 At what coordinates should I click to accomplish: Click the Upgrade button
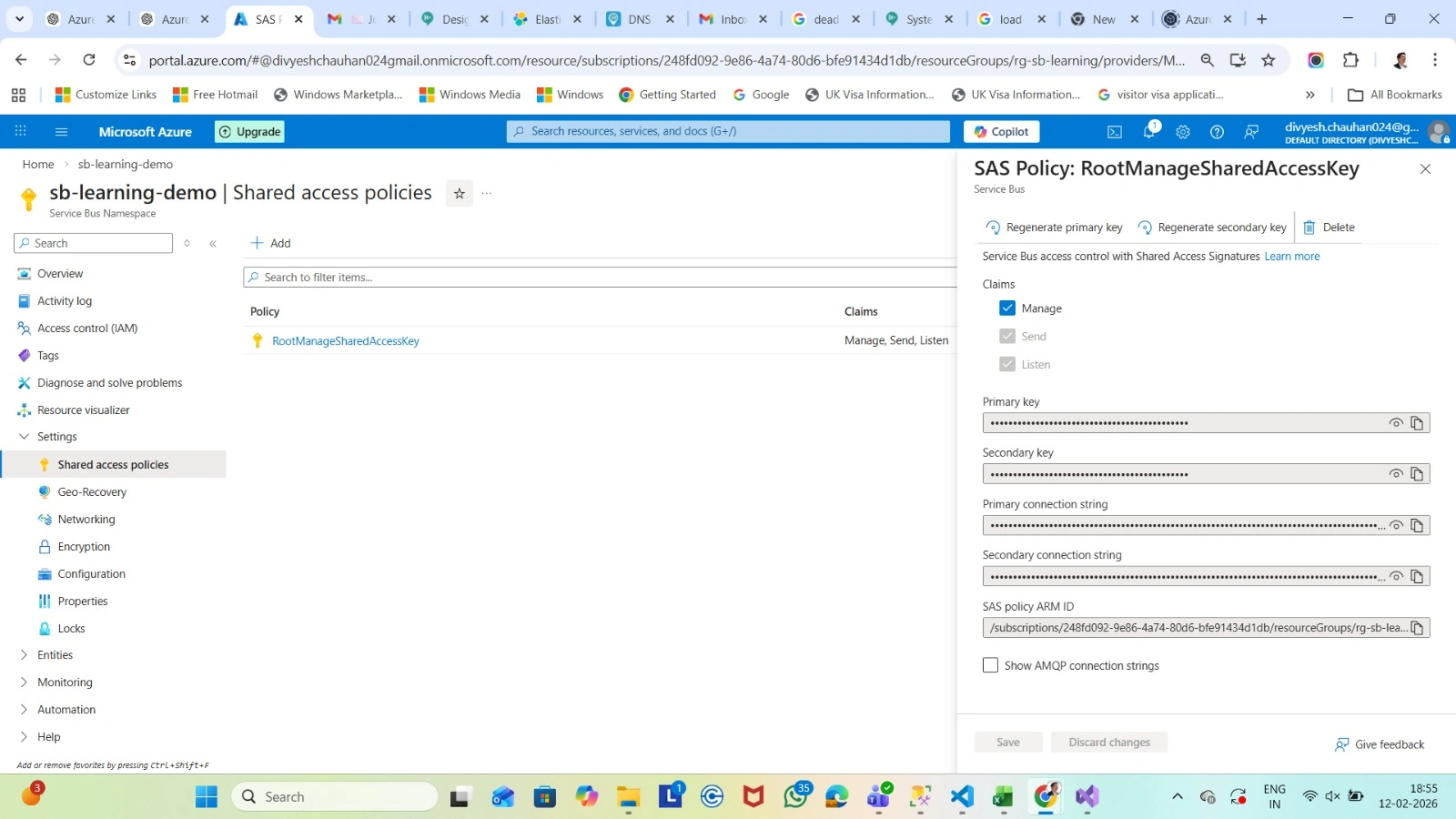(x=250, y=132)
